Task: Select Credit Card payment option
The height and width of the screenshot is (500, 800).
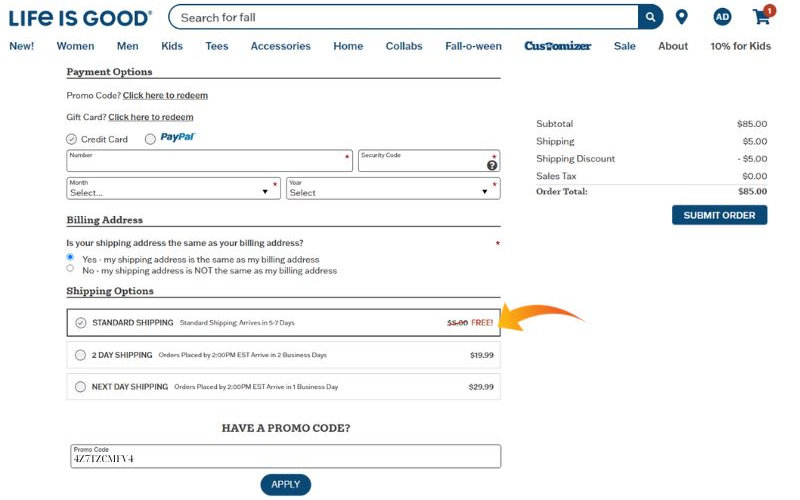Action: [x=72, y=139]
